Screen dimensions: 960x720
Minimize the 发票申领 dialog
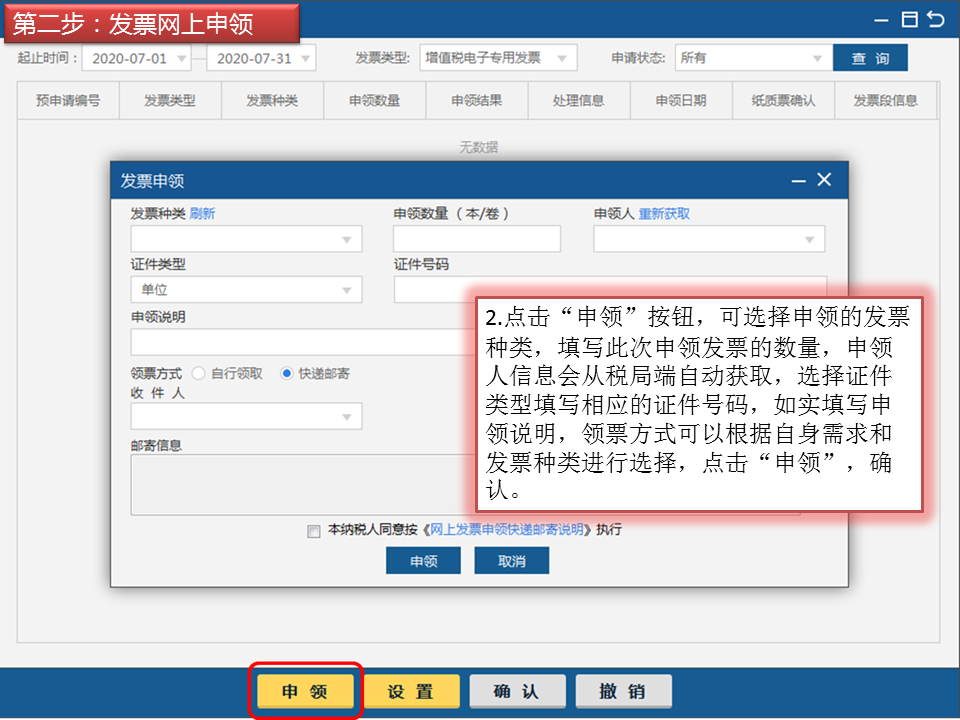(798, 181)
